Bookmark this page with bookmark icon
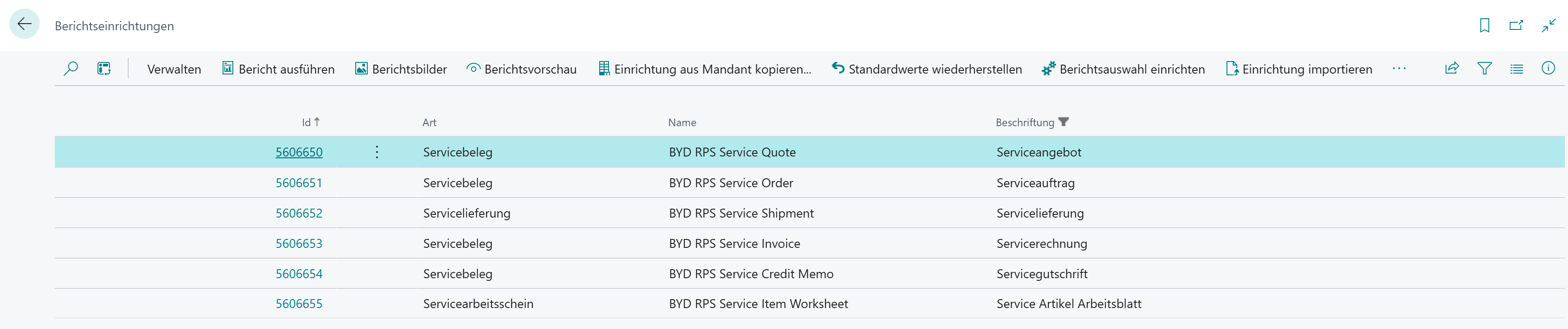The width and height of the screenshot is (1568, 329). 1484,25
